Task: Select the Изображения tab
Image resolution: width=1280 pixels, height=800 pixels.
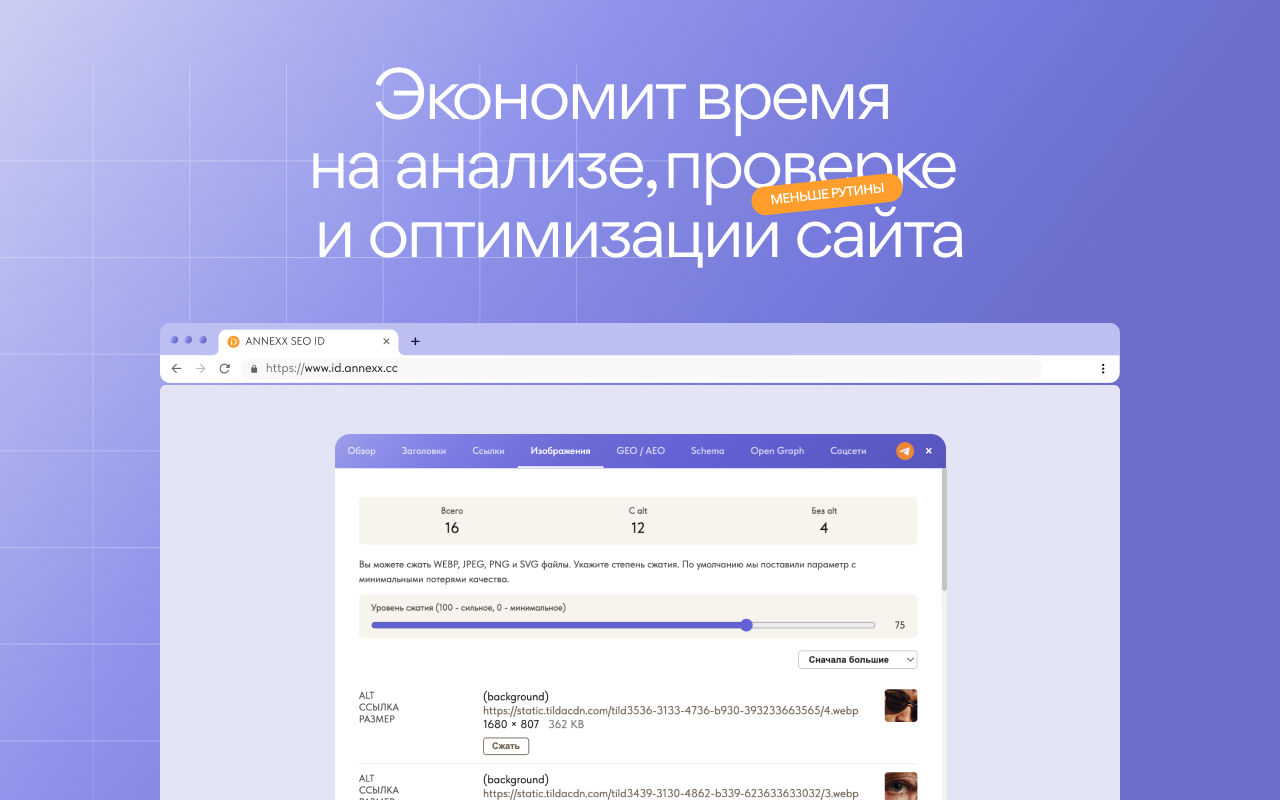Action: click(x=561, y=451)
